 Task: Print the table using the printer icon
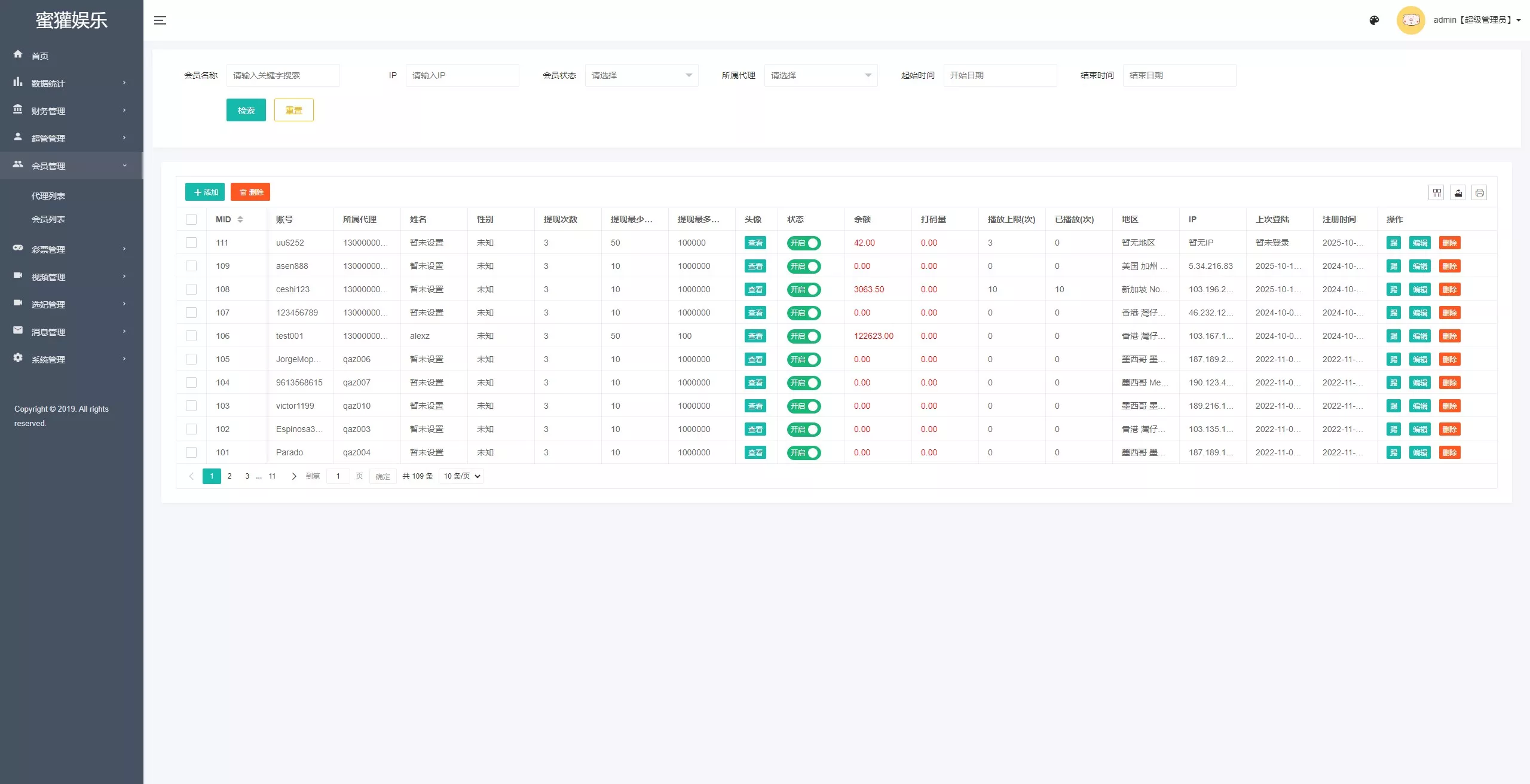(1479, 192)
